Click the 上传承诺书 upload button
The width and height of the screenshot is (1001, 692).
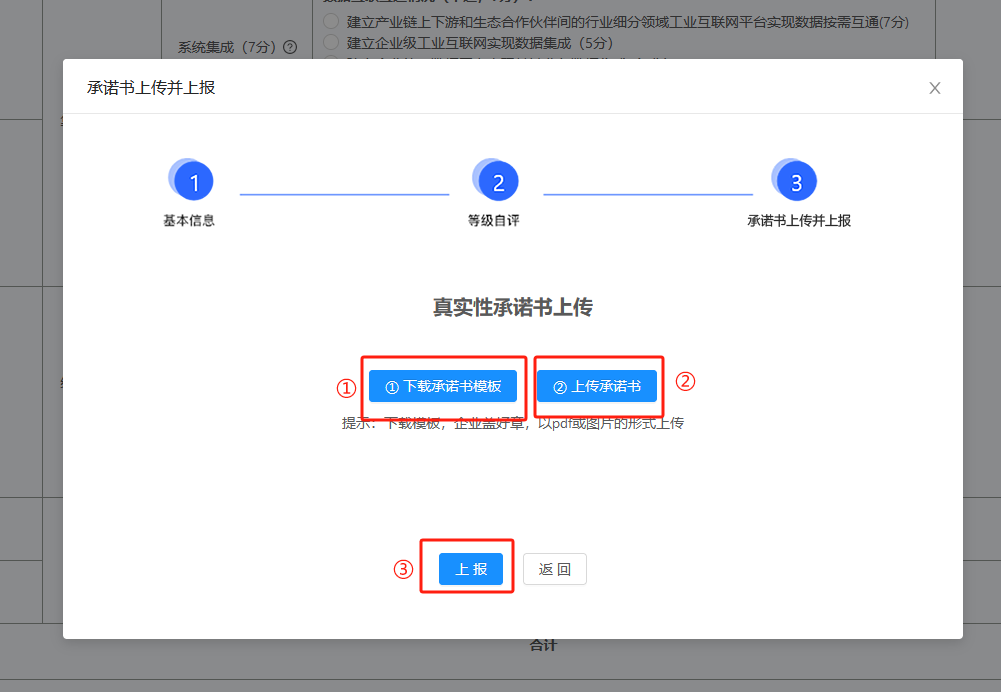pyautogui.click(x=597, y=386)
